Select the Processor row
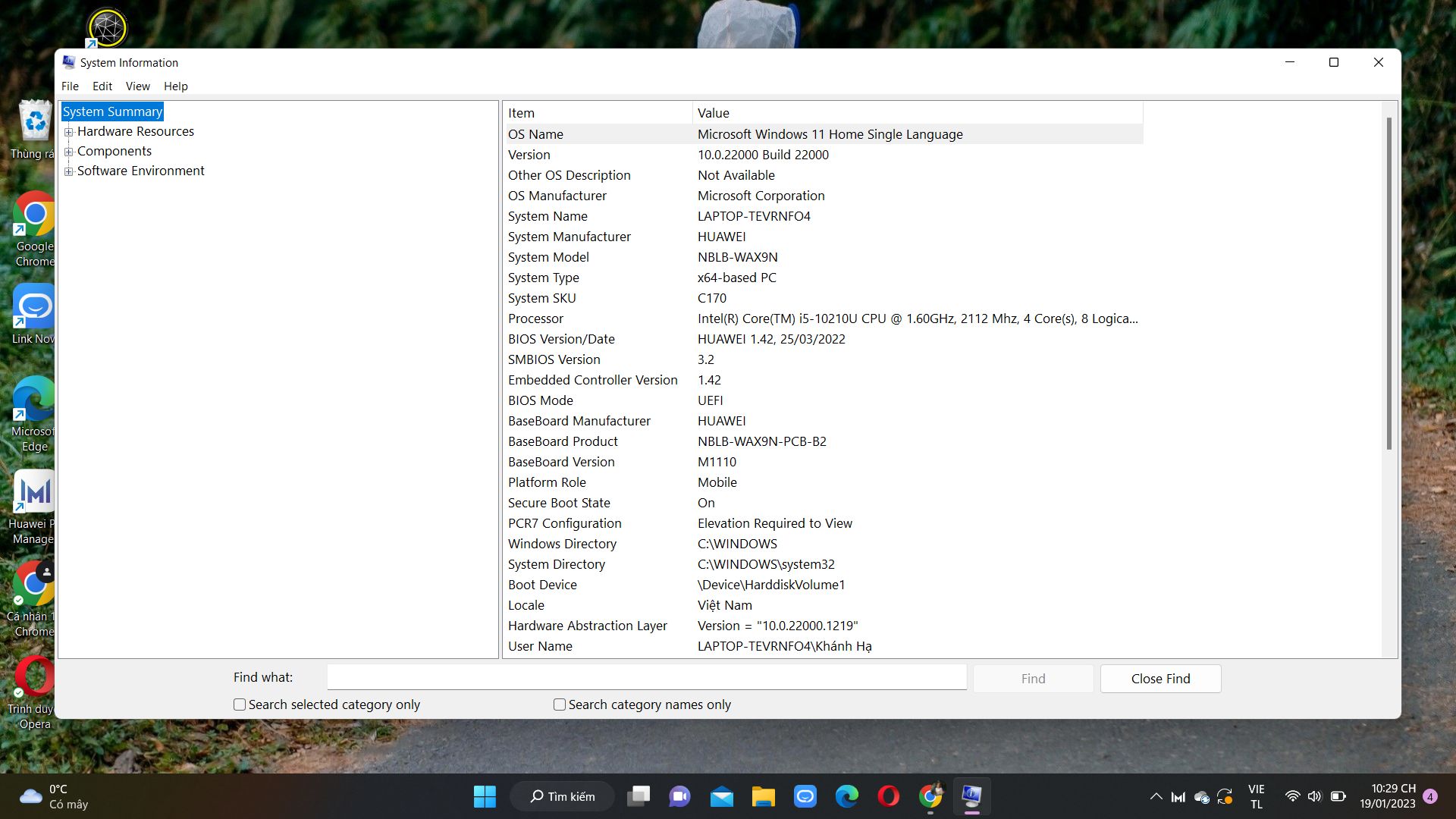 (x=824, y=318)
